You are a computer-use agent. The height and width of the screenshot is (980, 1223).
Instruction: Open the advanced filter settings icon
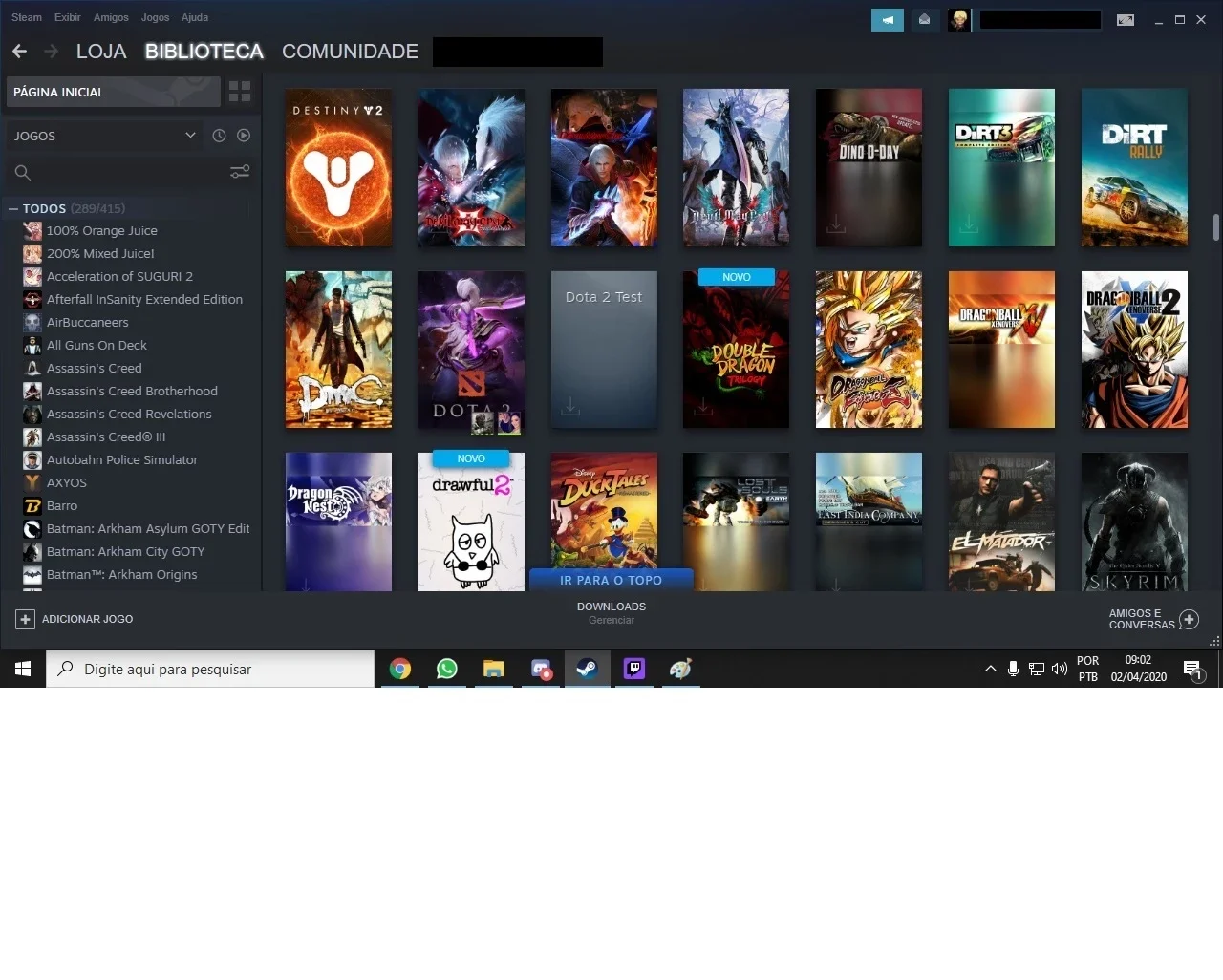240,172
